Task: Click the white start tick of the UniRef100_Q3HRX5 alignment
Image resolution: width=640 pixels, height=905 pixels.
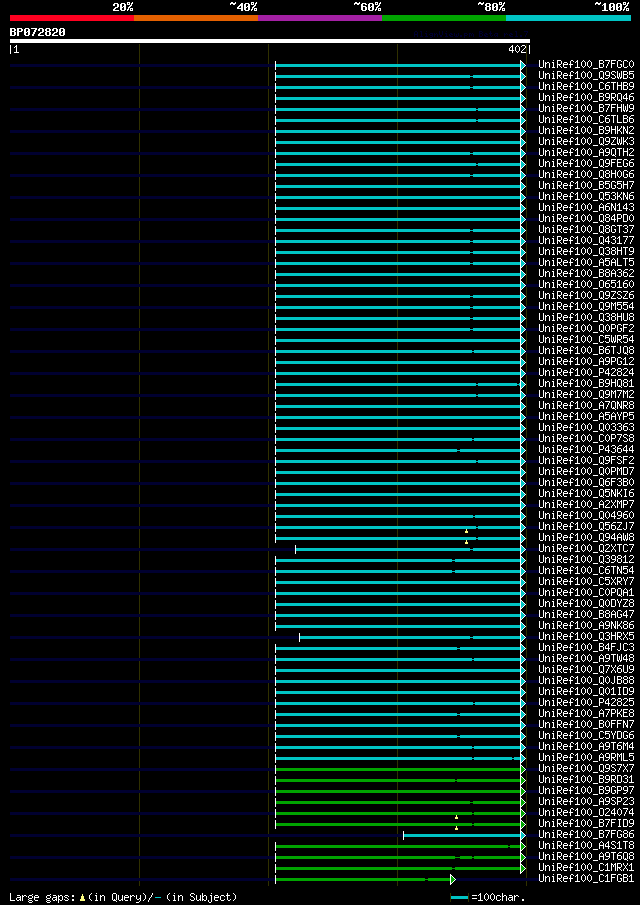Action: click(x=300, y=637)
